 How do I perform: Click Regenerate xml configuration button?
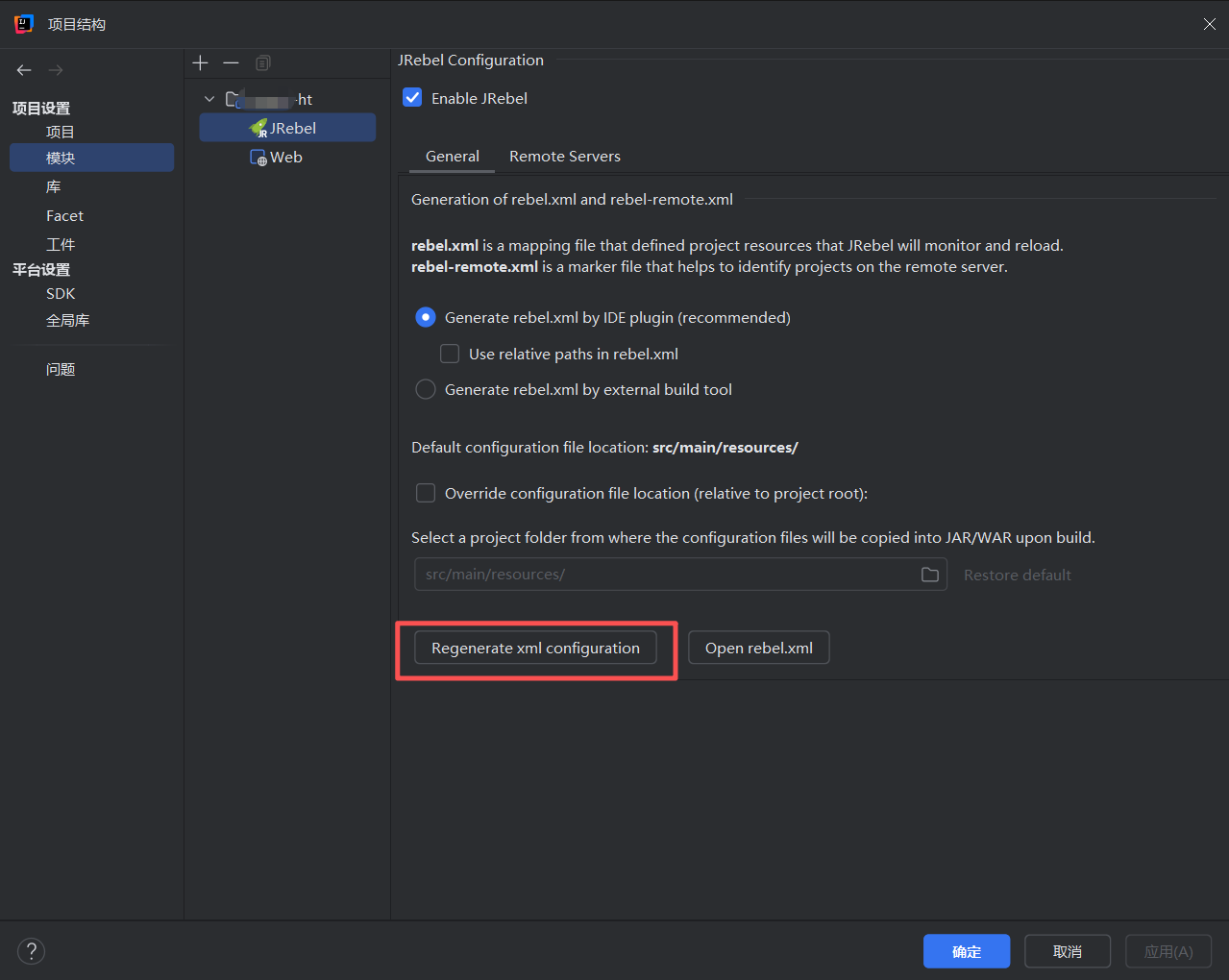coord(535,648)
